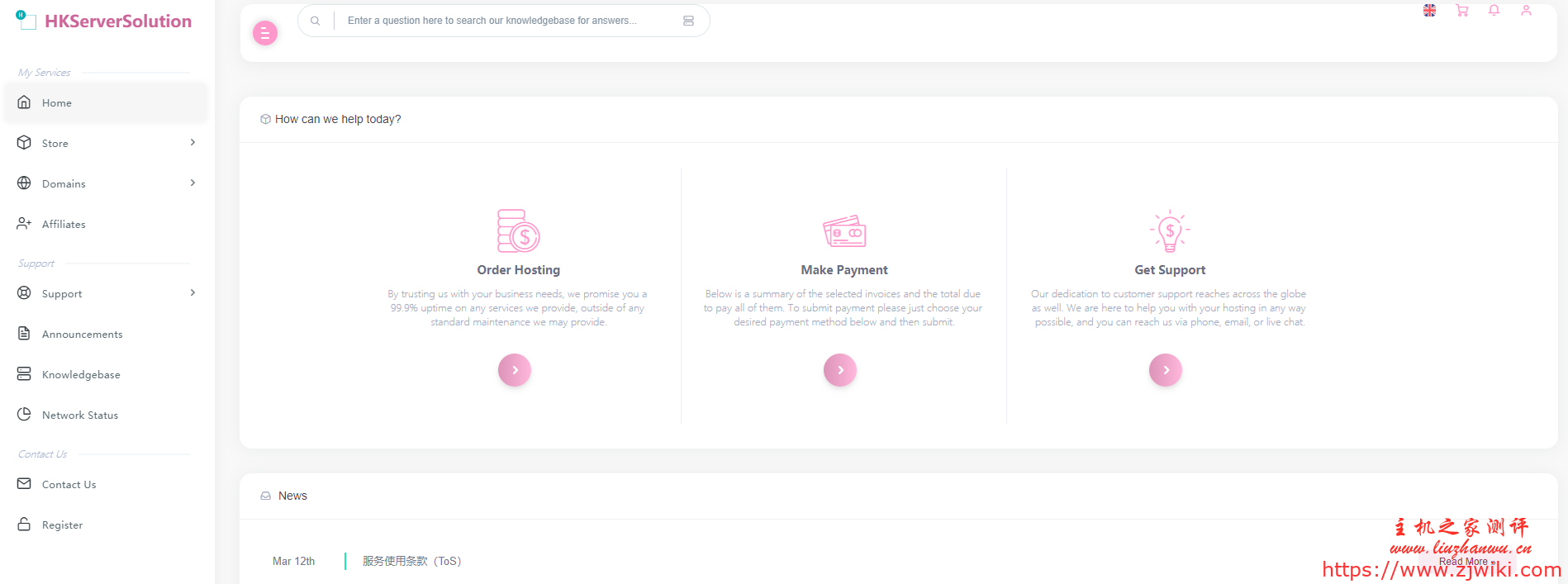Expand the Store submenu

(106, 143)
